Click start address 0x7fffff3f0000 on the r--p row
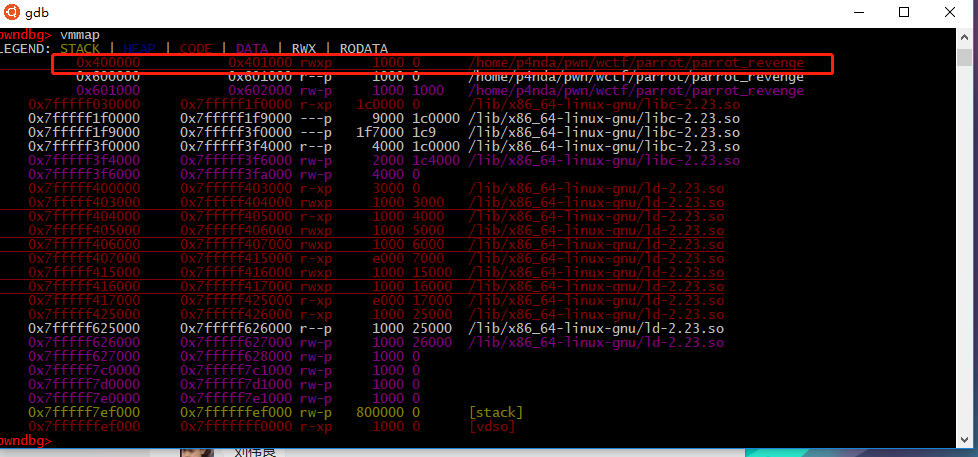 pos(84,147)
